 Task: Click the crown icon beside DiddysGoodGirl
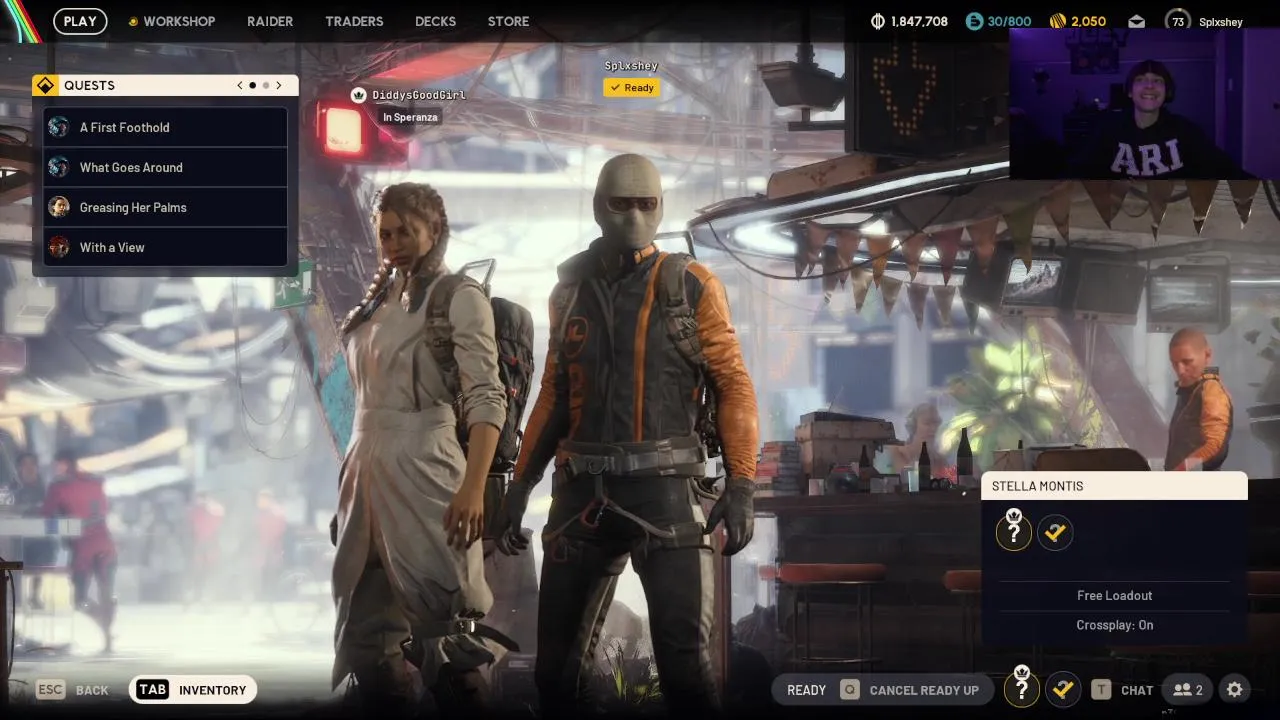point(358,95)
